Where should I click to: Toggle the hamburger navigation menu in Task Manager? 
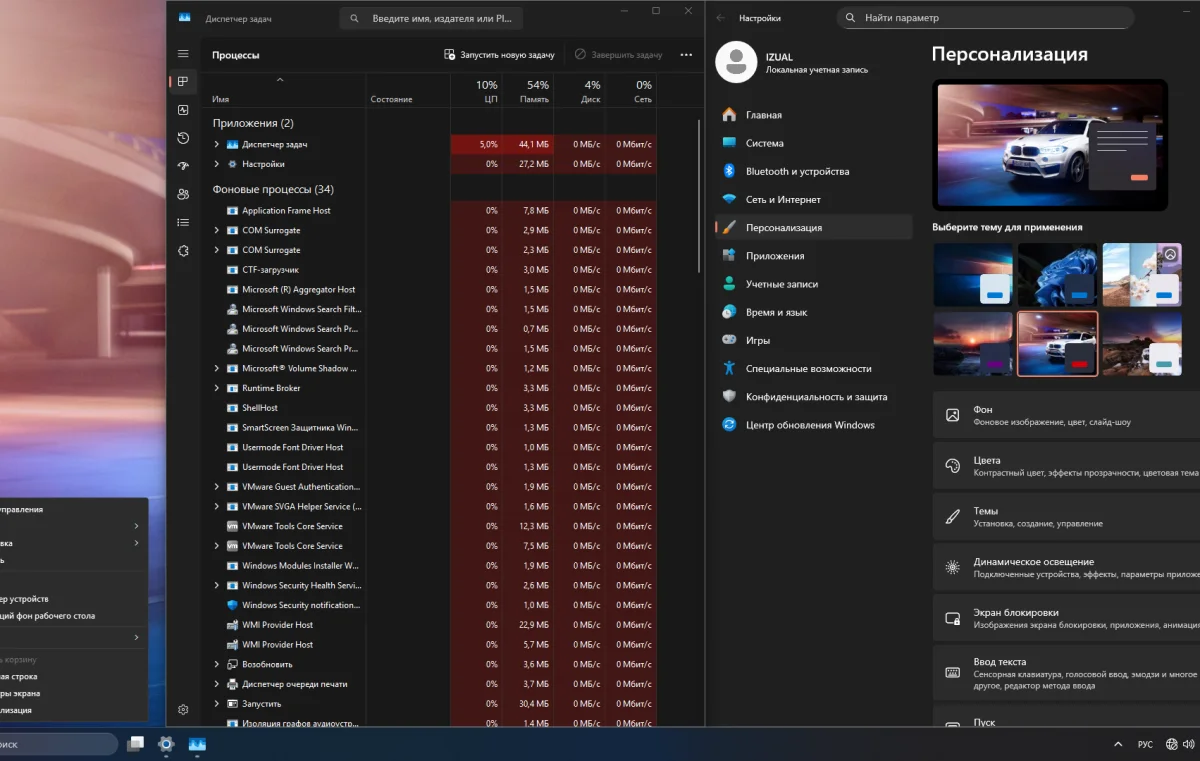(183, 54)
